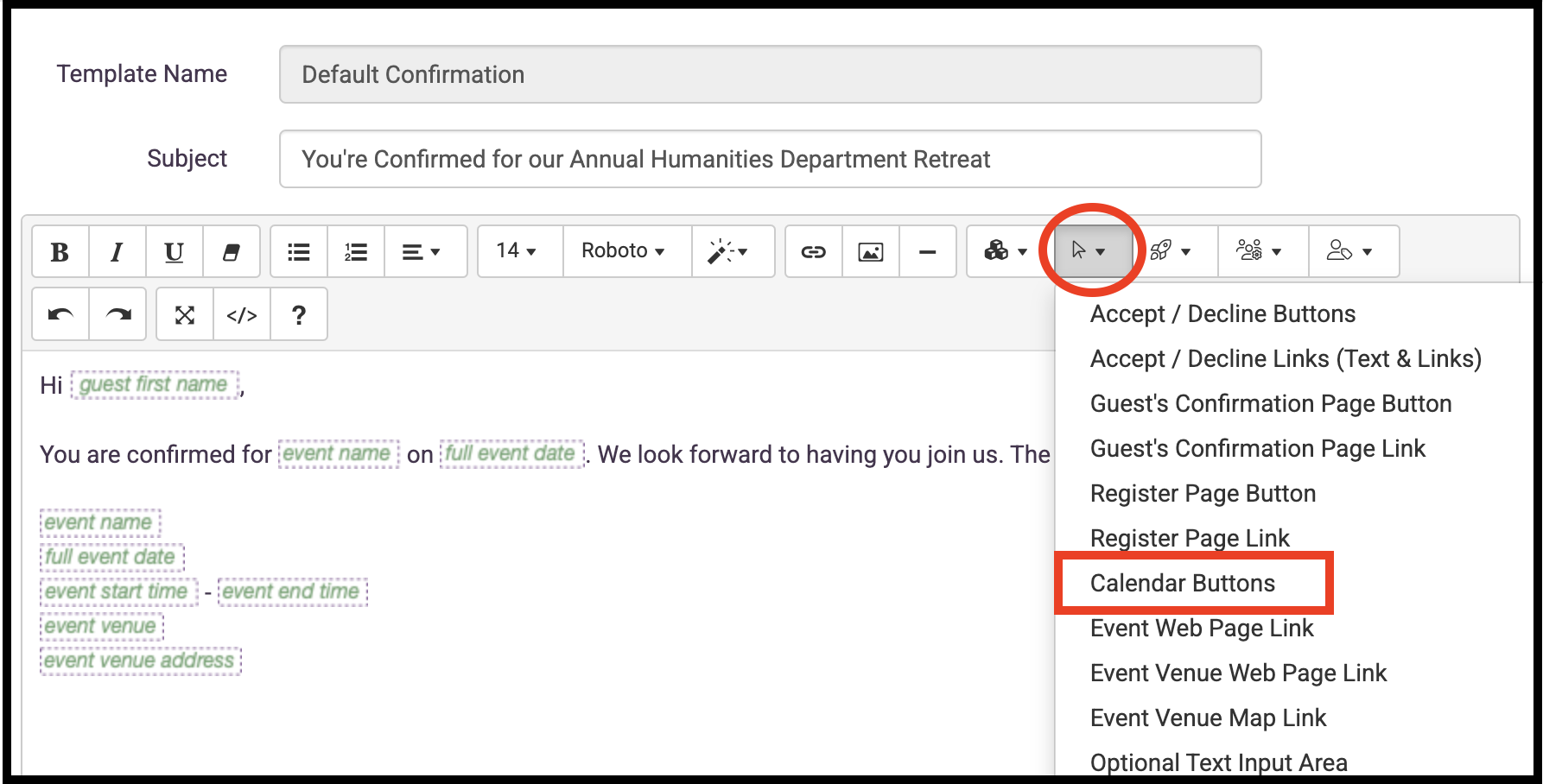Choose Accept / Decline Buttons option
This screenshot has height=784, width=1543.
(1222, 314)
